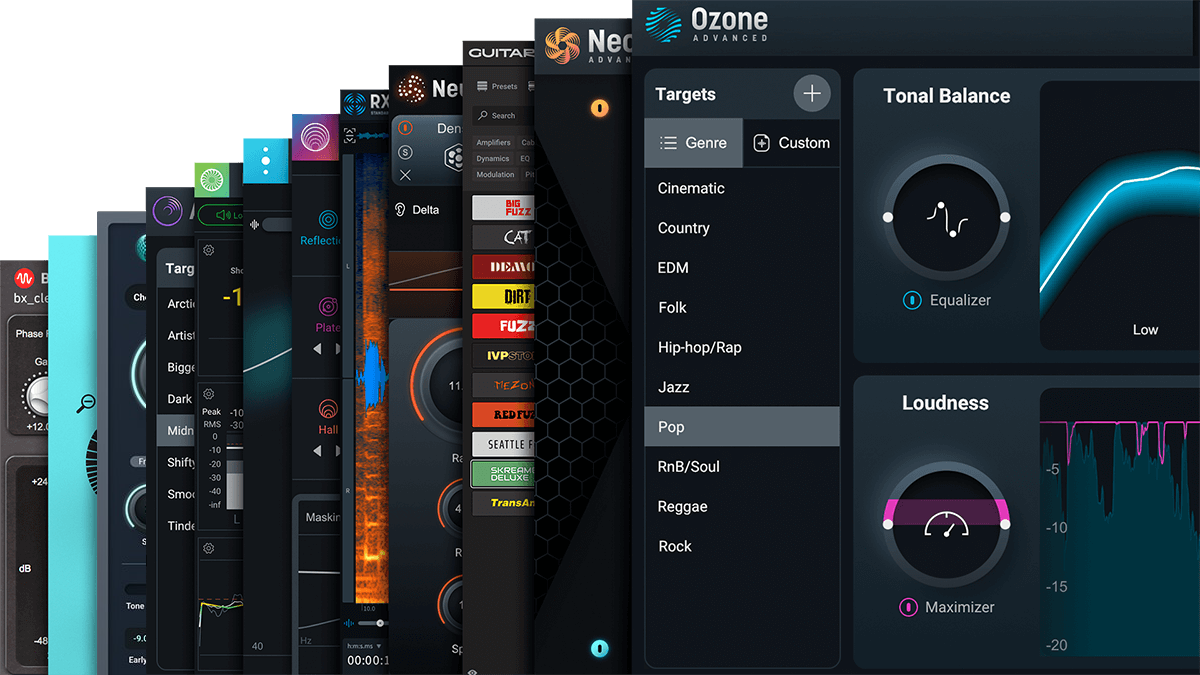Click the purple spiral plugin logo
The height and width of the screenshot is (675, 1200).
tap(166, 209)
